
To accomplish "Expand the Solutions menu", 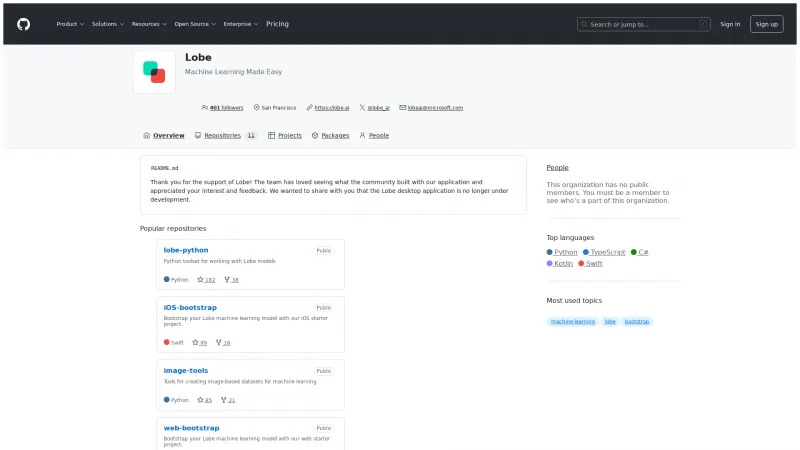I will pyautogui.click(x=108, y=24).
